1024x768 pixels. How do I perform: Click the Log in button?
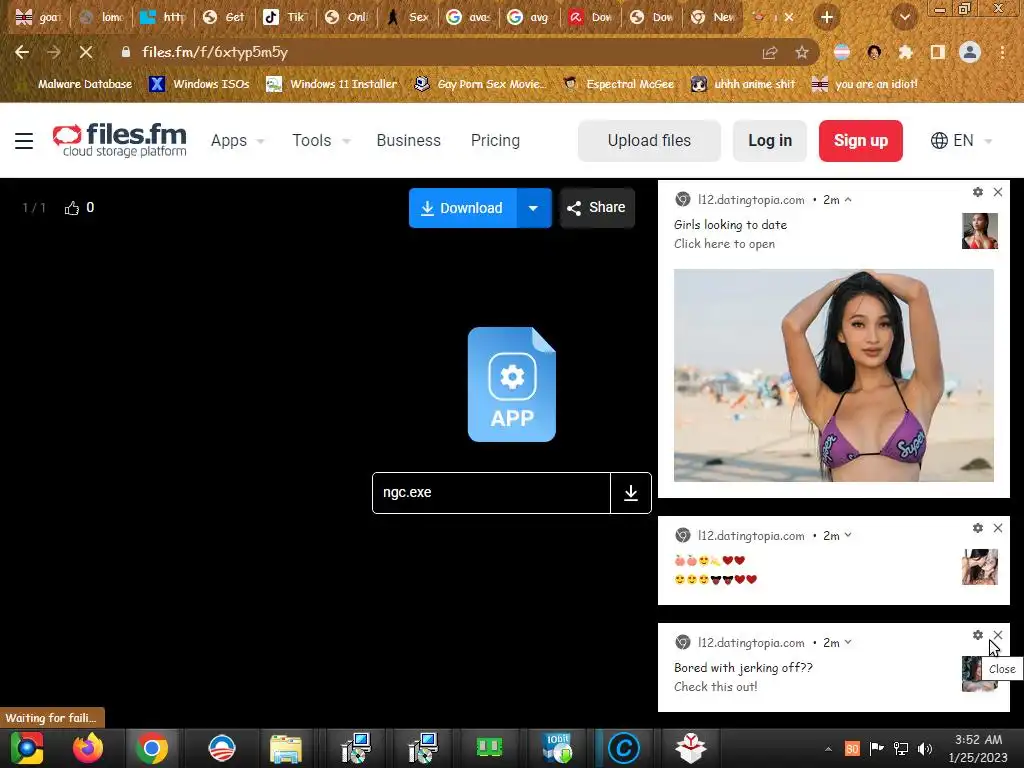pyautogui.click(x=770, y=140)
